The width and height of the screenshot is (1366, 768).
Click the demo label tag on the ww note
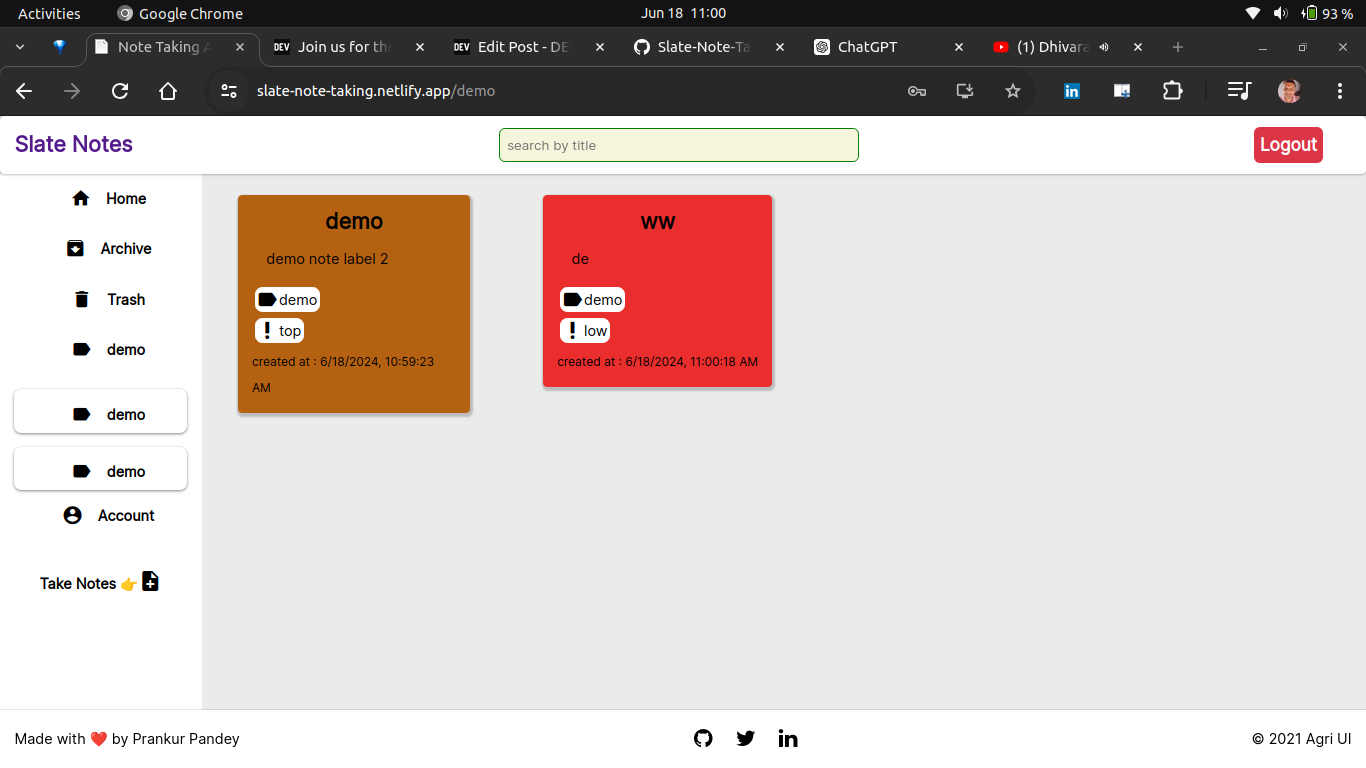coord(592,300)
